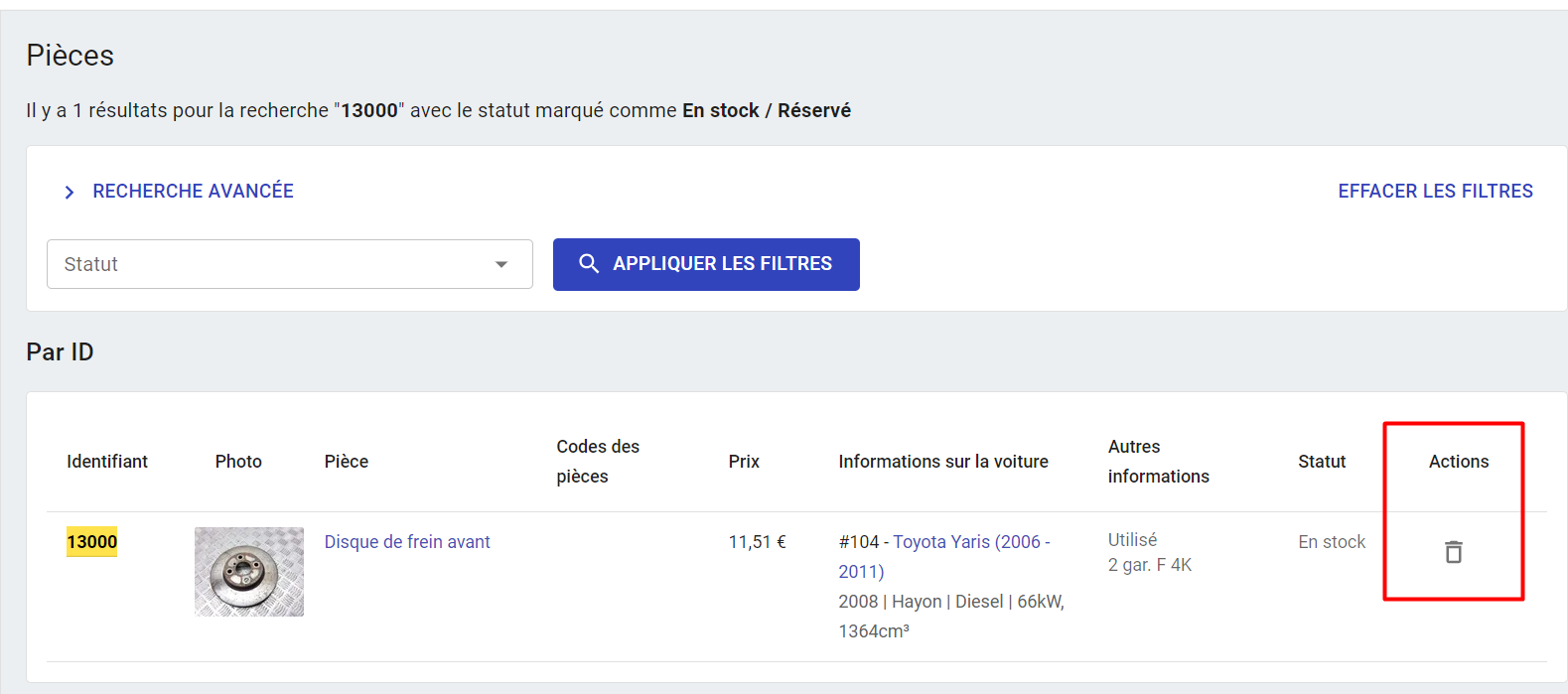Click the En stock status cell
The width and height of the screenshot is (1568, 694).
(x=1332, y=542)
